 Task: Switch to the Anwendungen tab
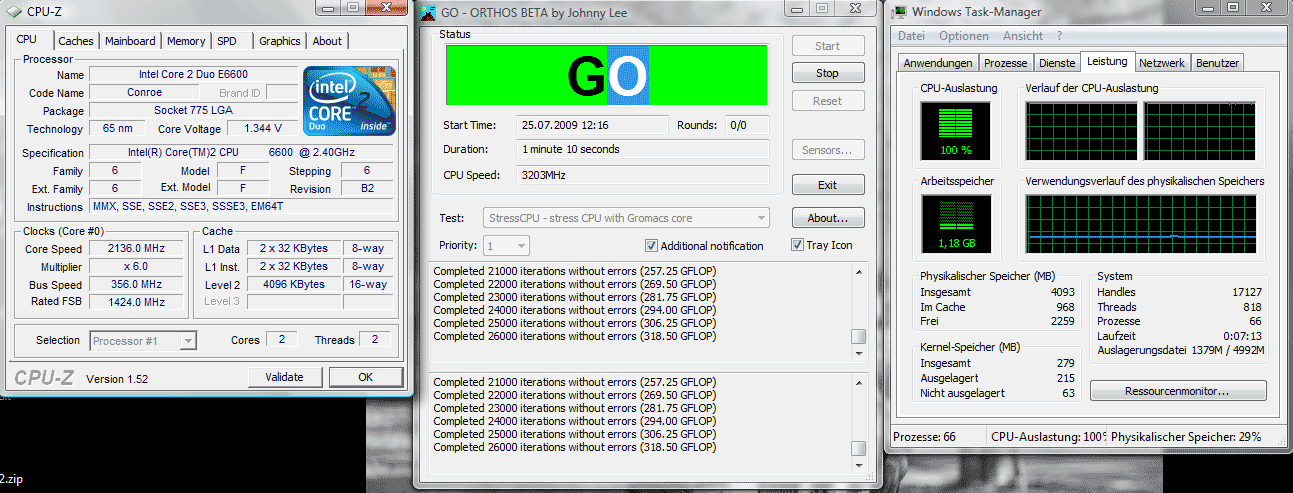pos(938,63)
